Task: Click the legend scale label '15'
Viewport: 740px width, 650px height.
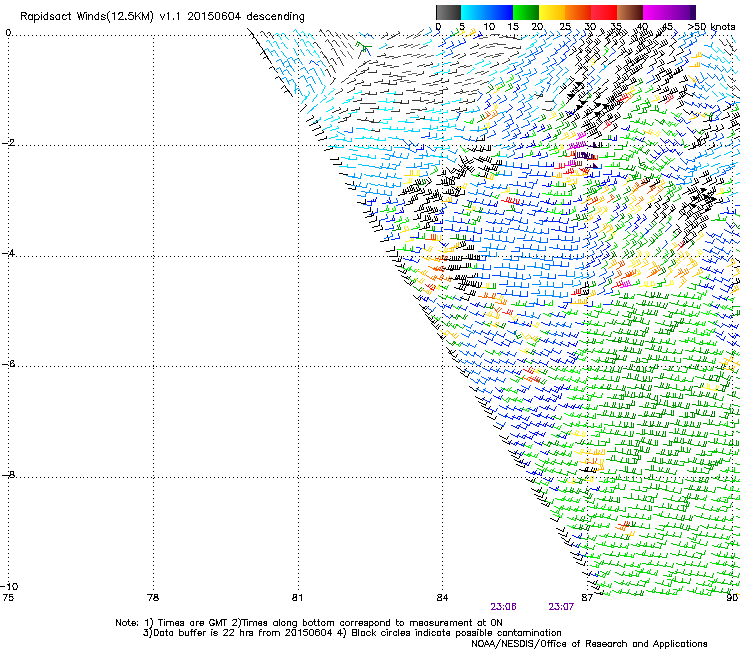Action: [x=513, y=26]
